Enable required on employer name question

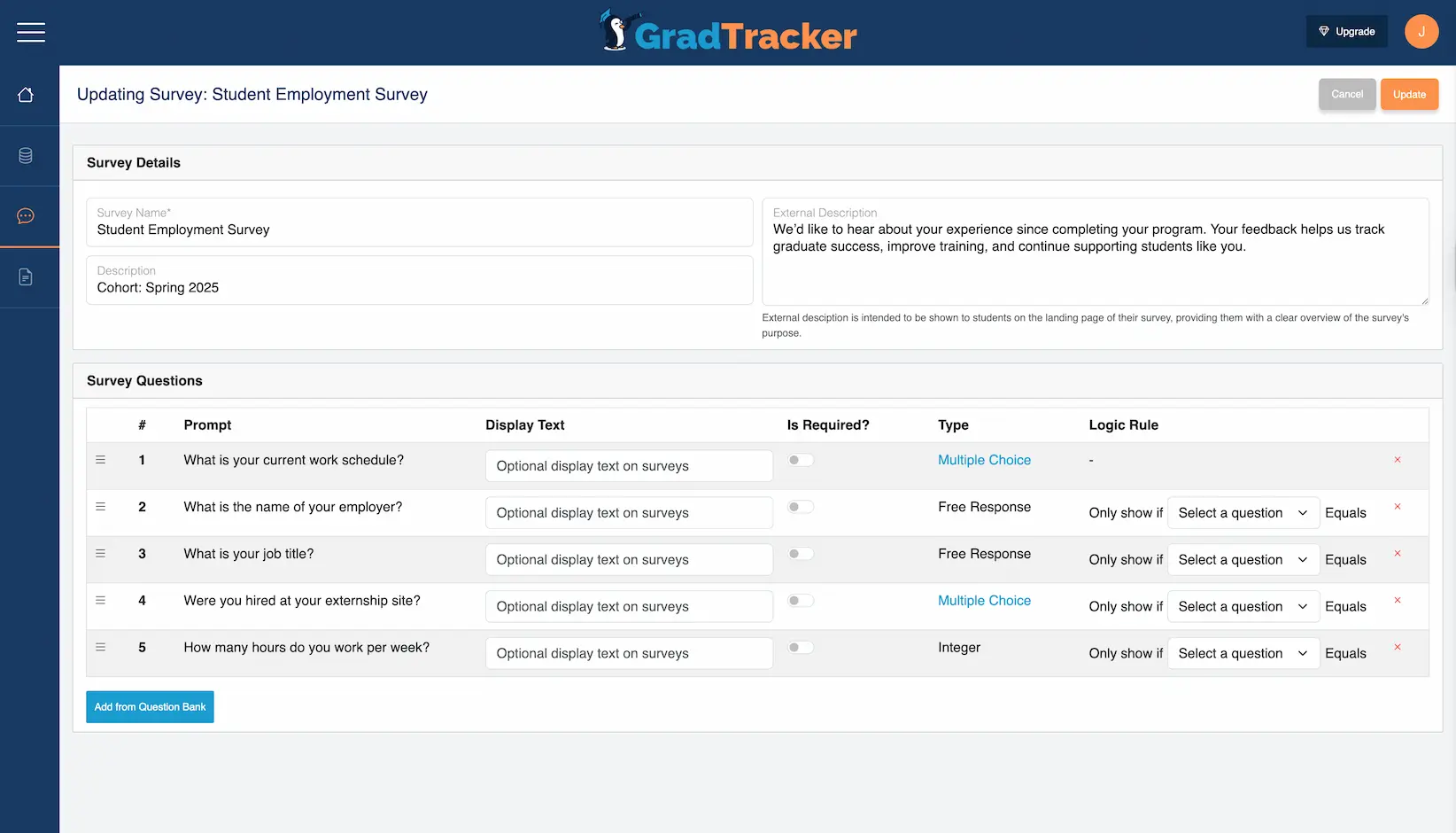(801, 507)
